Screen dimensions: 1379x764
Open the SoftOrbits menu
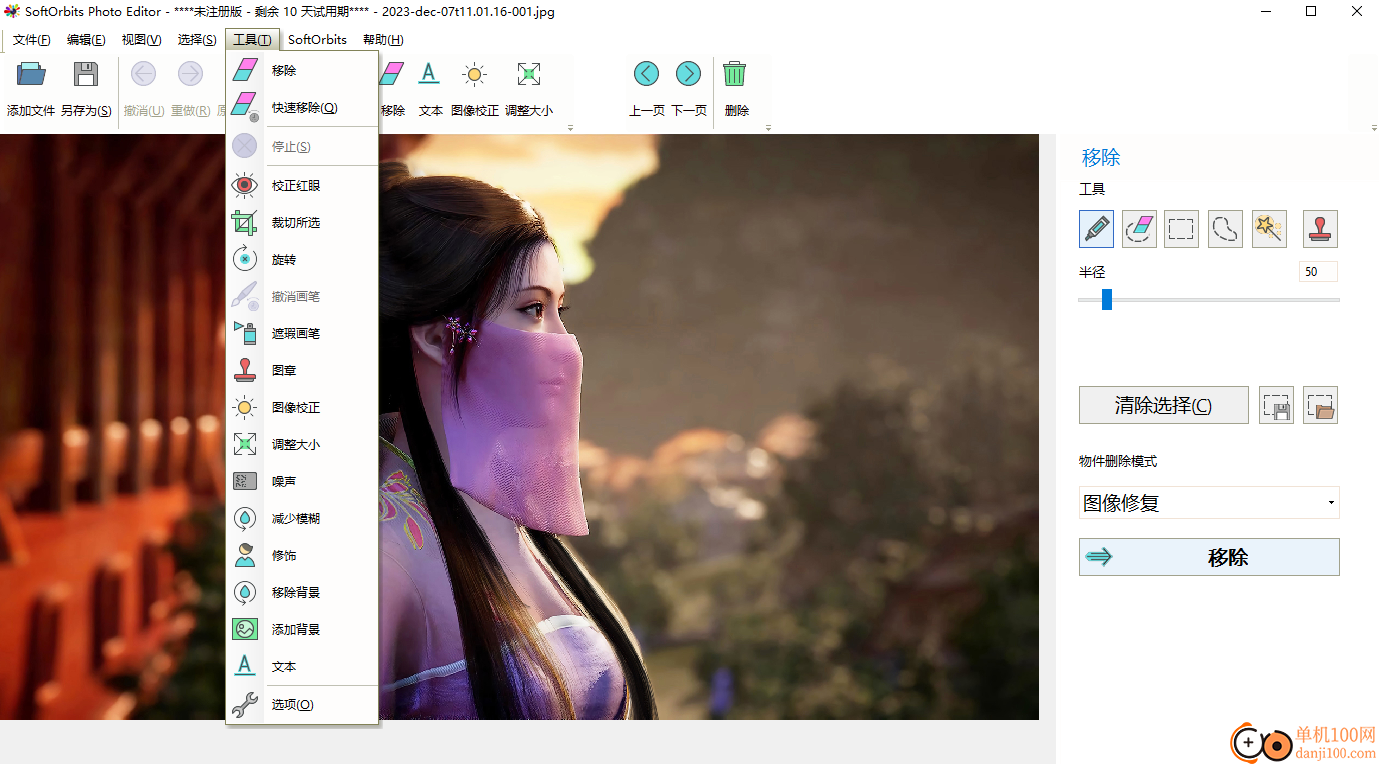pos(317,40)
